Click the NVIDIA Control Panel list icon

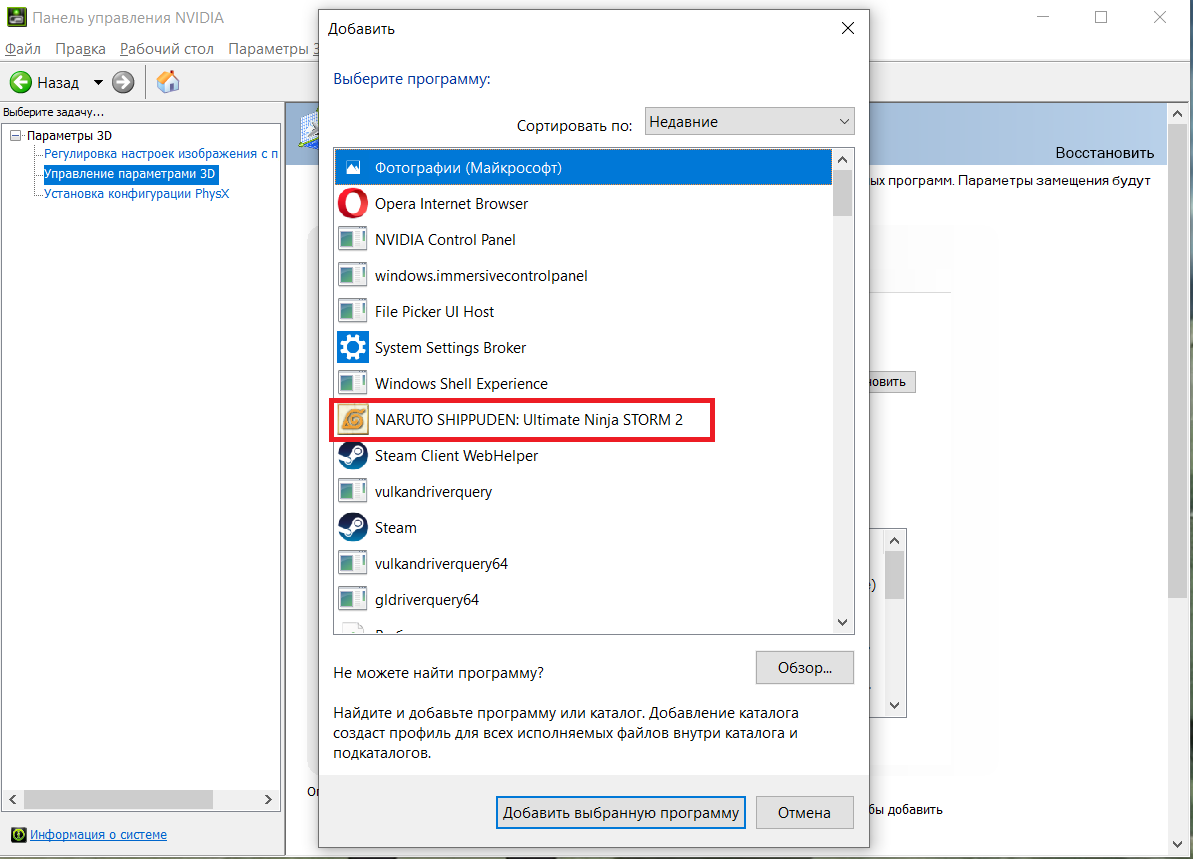[x=353, y=240]
